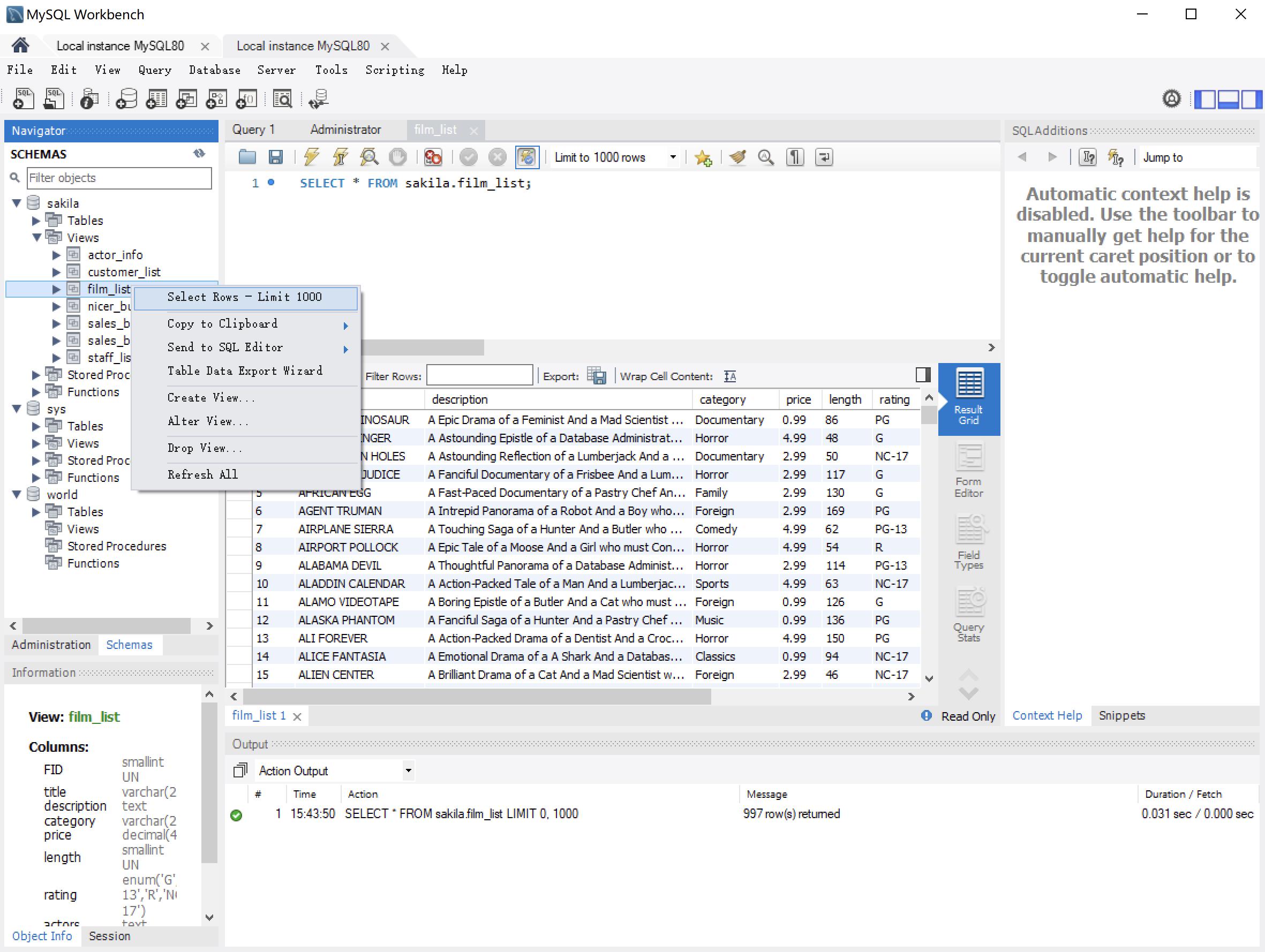Create a new view icon
Image resolution: width=1265 pixels, height=952 pixels.
[x=186, y=99]
